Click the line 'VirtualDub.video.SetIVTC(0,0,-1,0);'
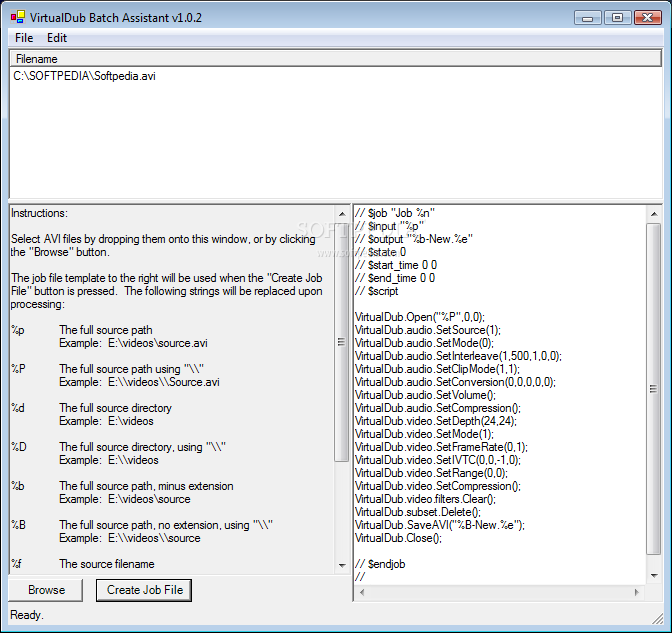This screenshot has width=672, height=633. pyautogui.click(x=438, y=460)
